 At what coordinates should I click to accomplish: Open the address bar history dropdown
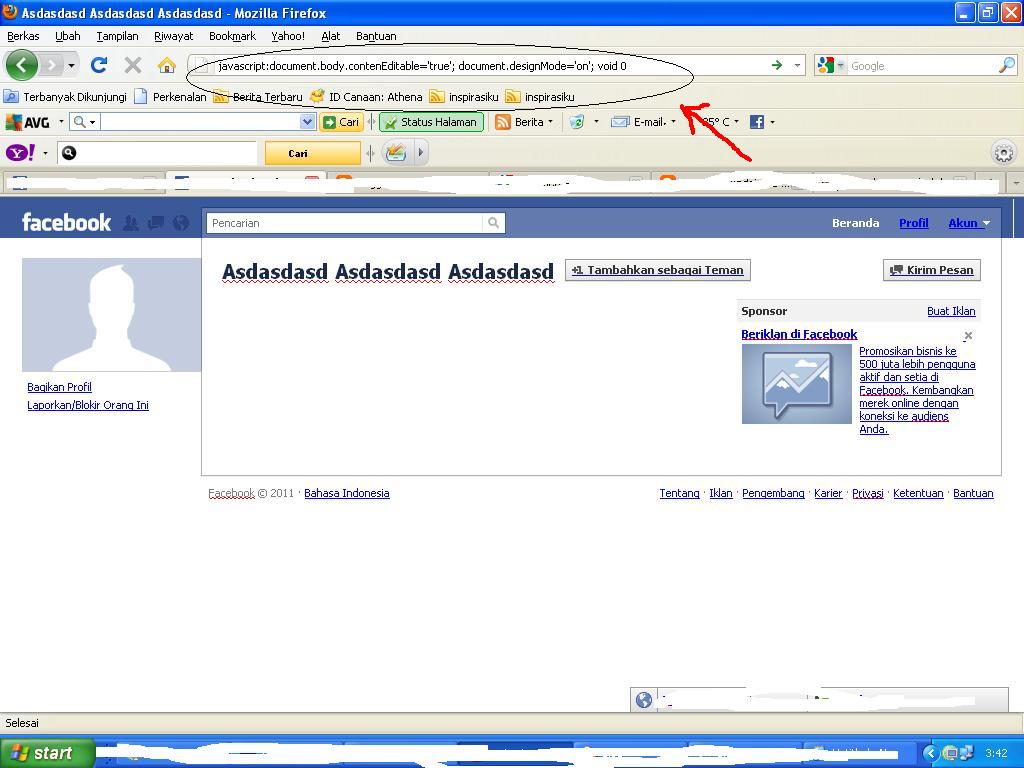coord(797,65)
